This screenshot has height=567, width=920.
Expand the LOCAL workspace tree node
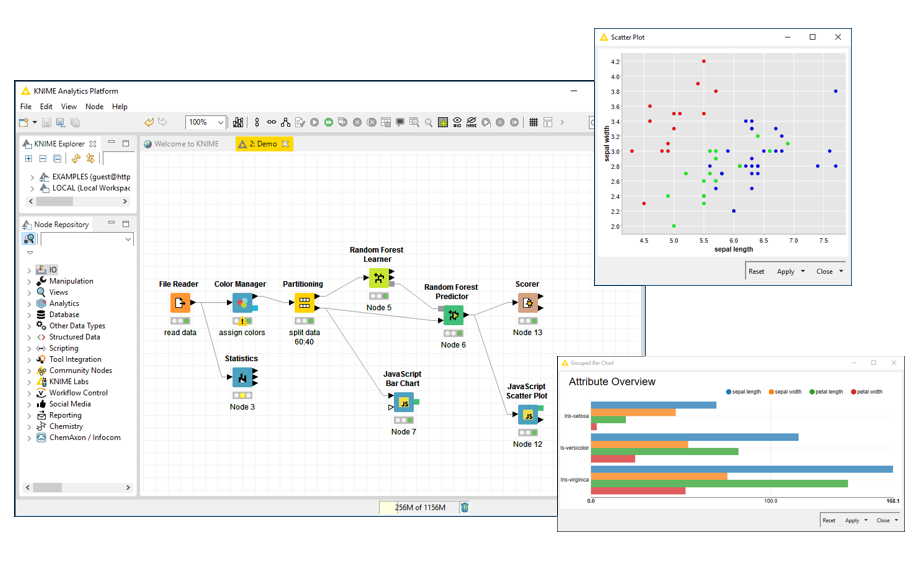(x=32, y=188)
